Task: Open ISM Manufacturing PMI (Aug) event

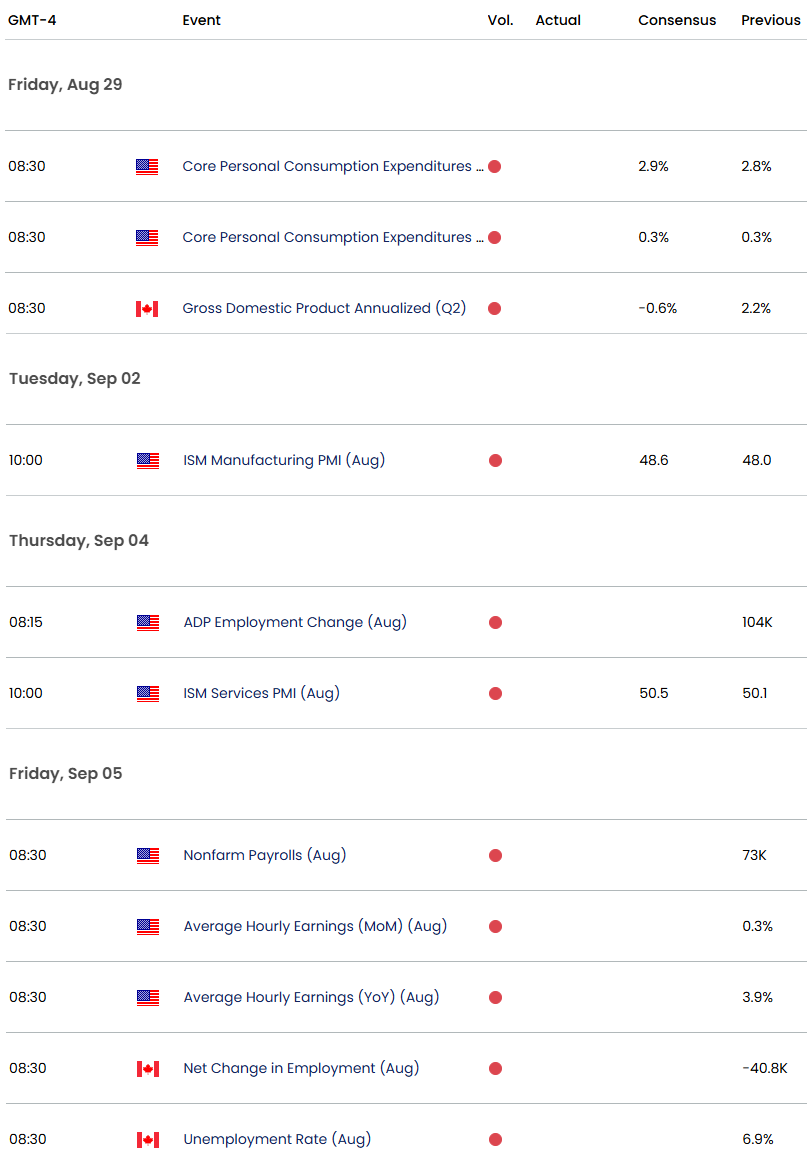Action: click(284, 460)
